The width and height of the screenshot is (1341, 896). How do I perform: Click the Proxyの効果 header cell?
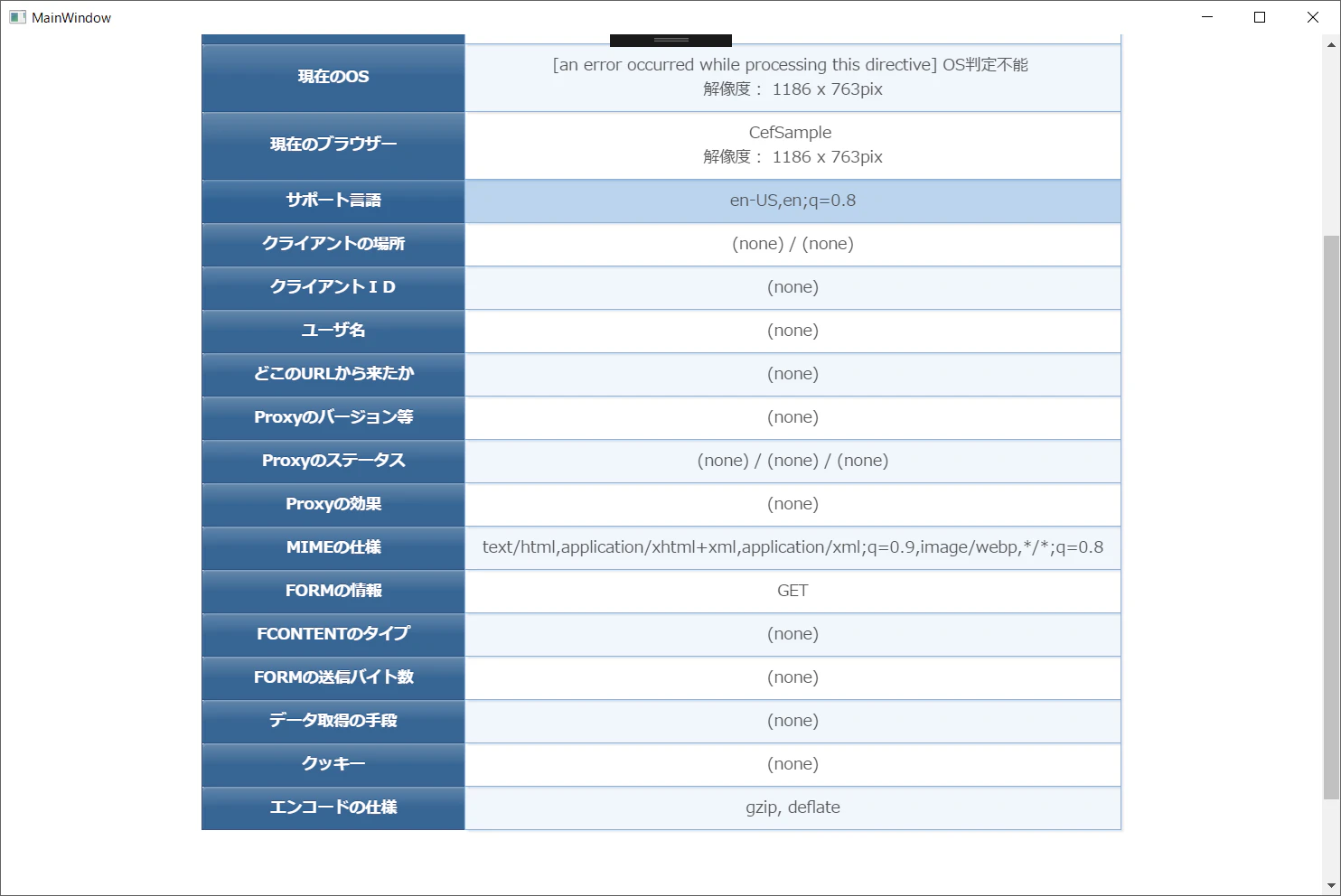coord(333,505)
